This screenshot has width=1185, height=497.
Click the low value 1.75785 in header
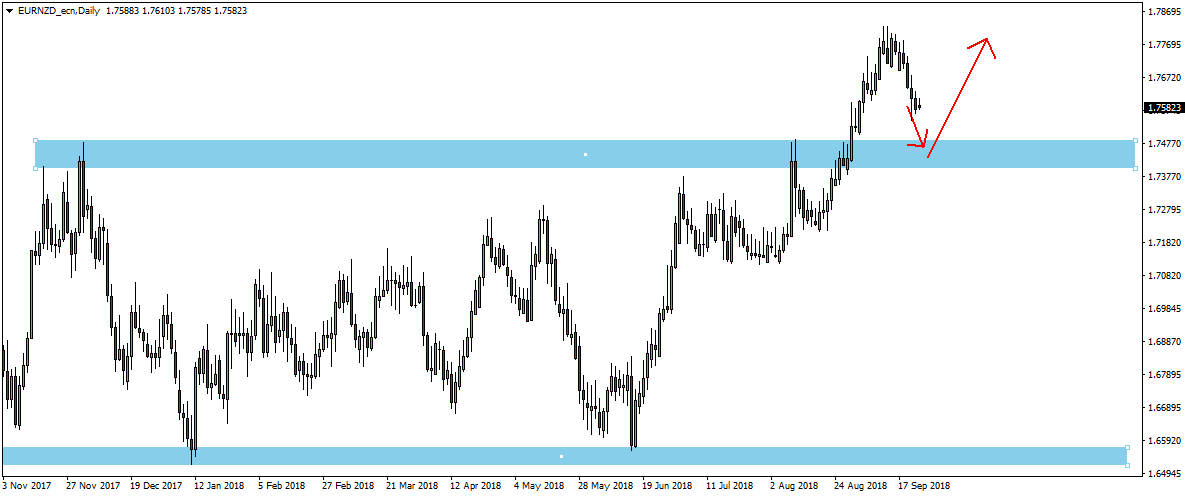(193, 11)
